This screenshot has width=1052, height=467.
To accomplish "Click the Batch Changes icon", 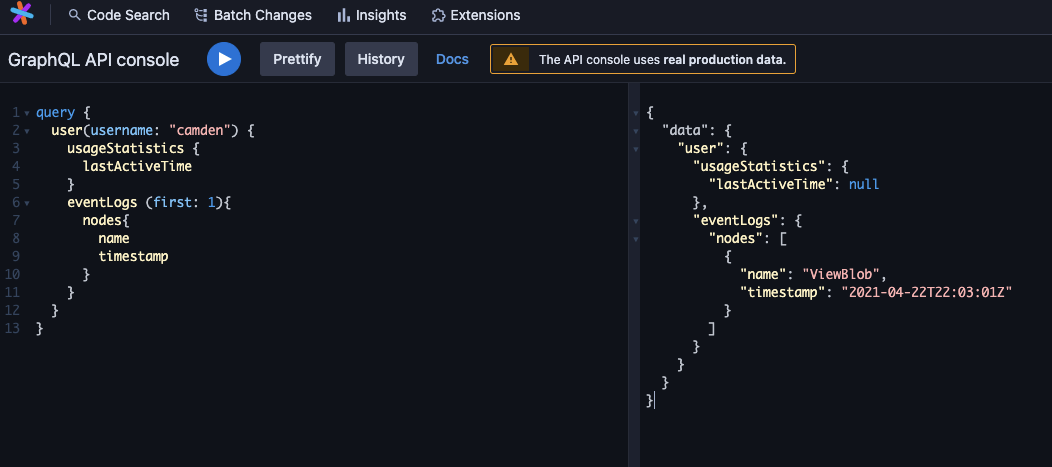I will (x=200, y=15).
